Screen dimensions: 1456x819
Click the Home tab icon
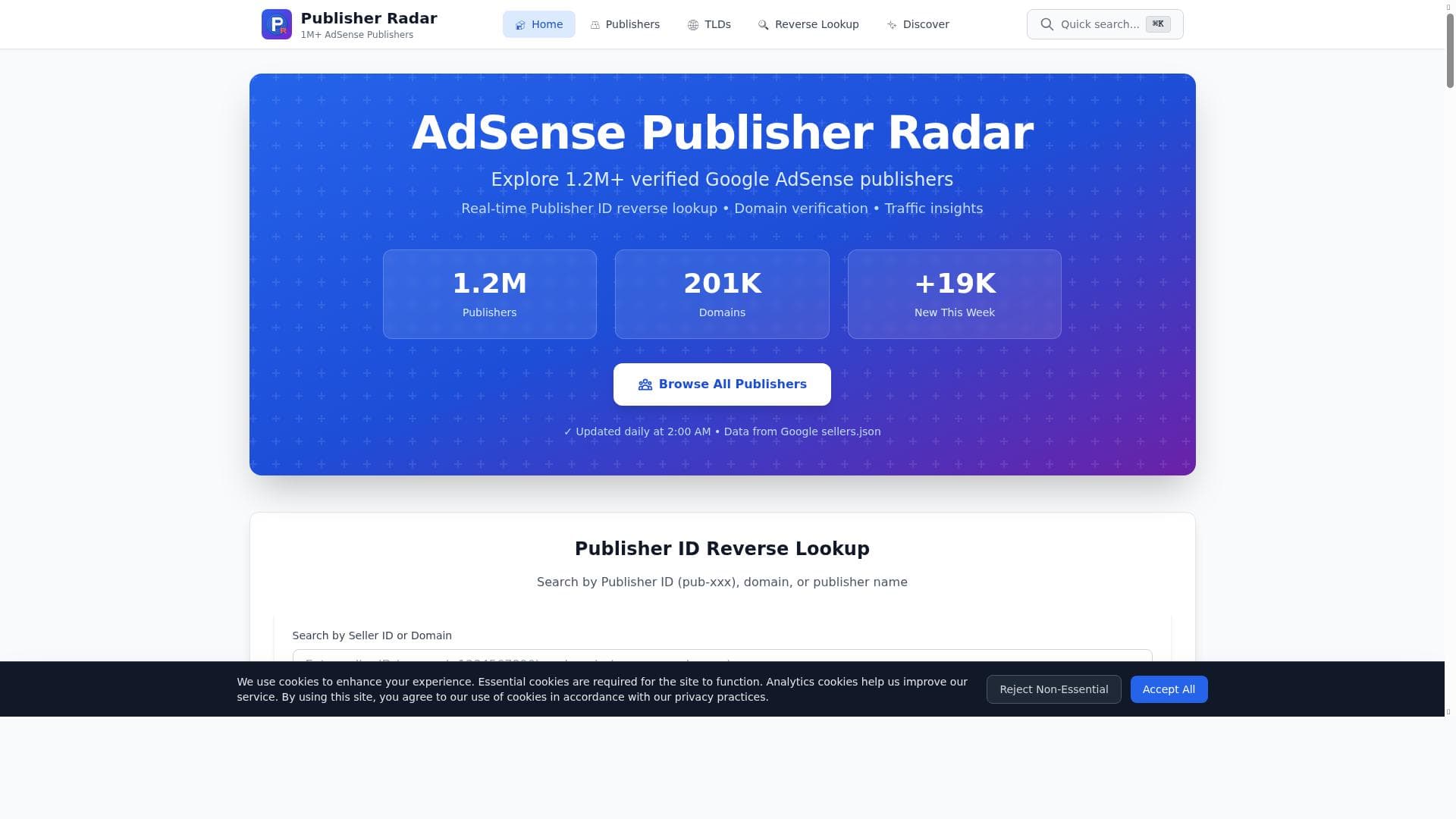pos(520,25)
